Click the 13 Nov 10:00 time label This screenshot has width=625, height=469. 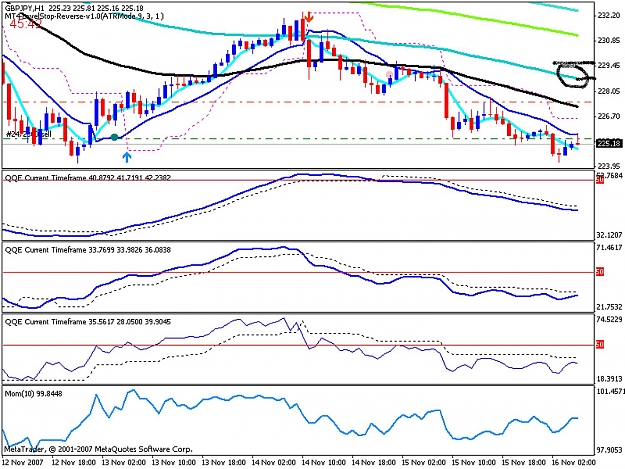174,463
